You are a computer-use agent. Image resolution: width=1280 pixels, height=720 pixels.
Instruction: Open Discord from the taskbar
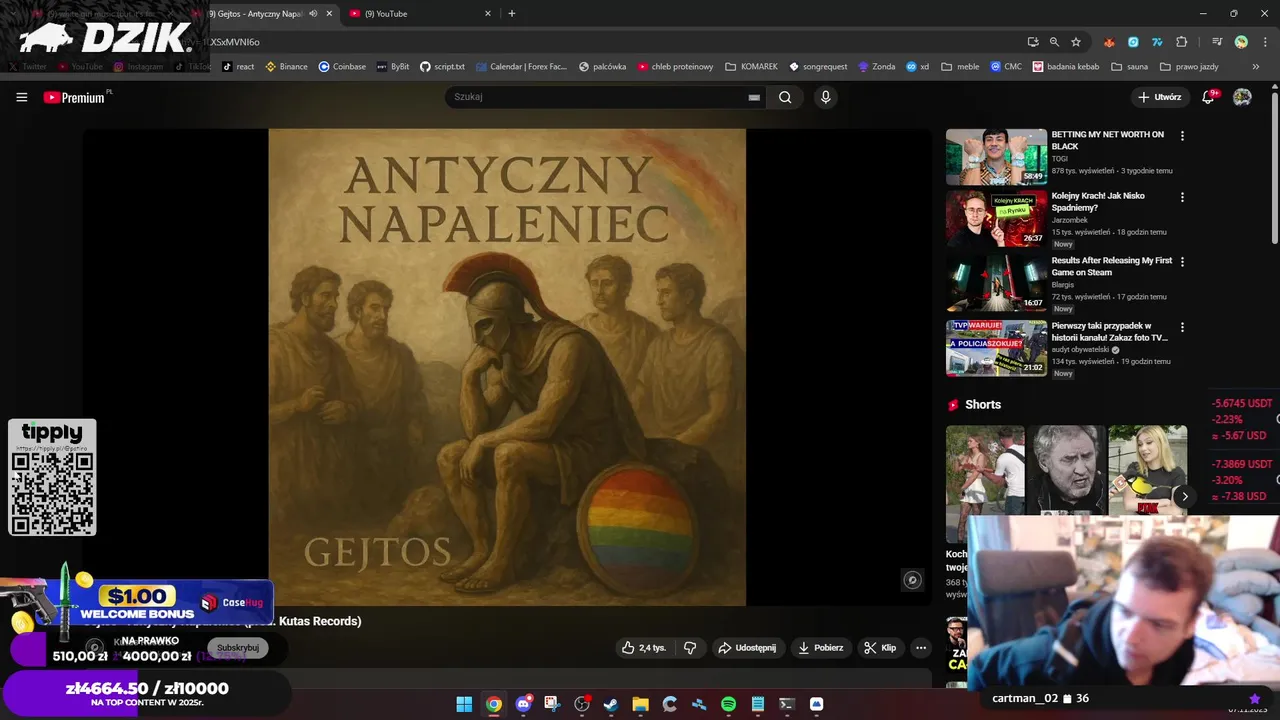523,704
